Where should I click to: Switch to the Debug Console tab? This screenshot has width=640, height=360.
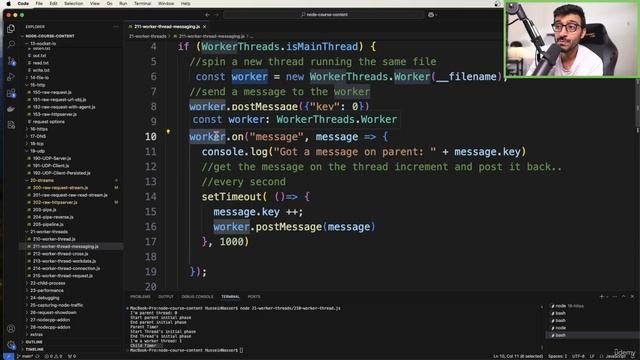(197, 297)
